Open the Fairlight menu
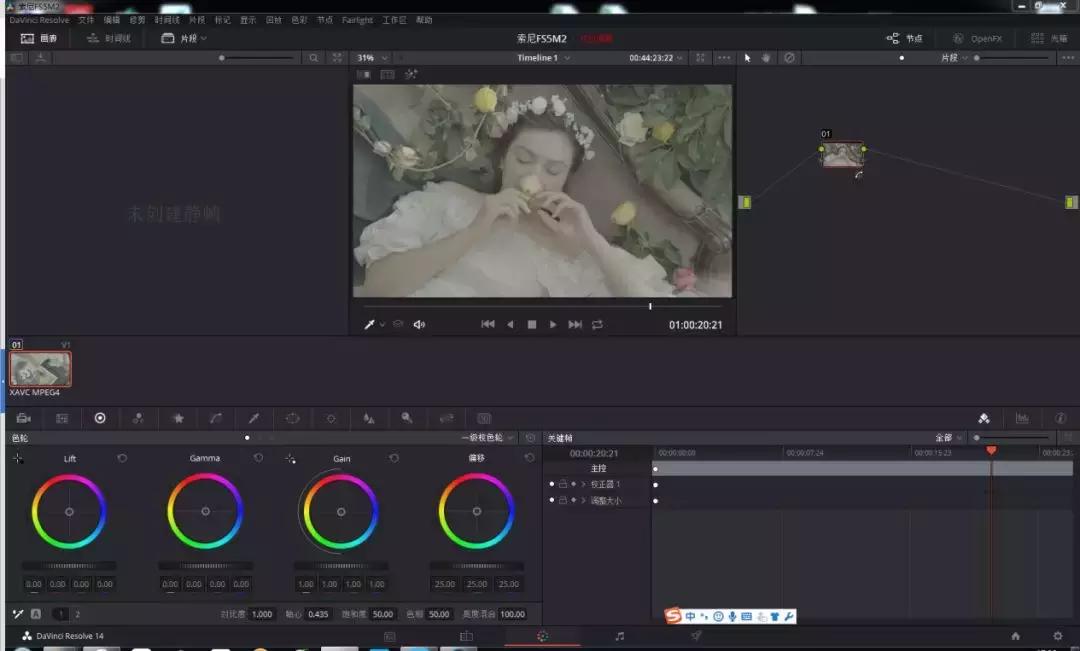Image resolution: width=1080 pixels, height=651 pixels. point(356,19)
